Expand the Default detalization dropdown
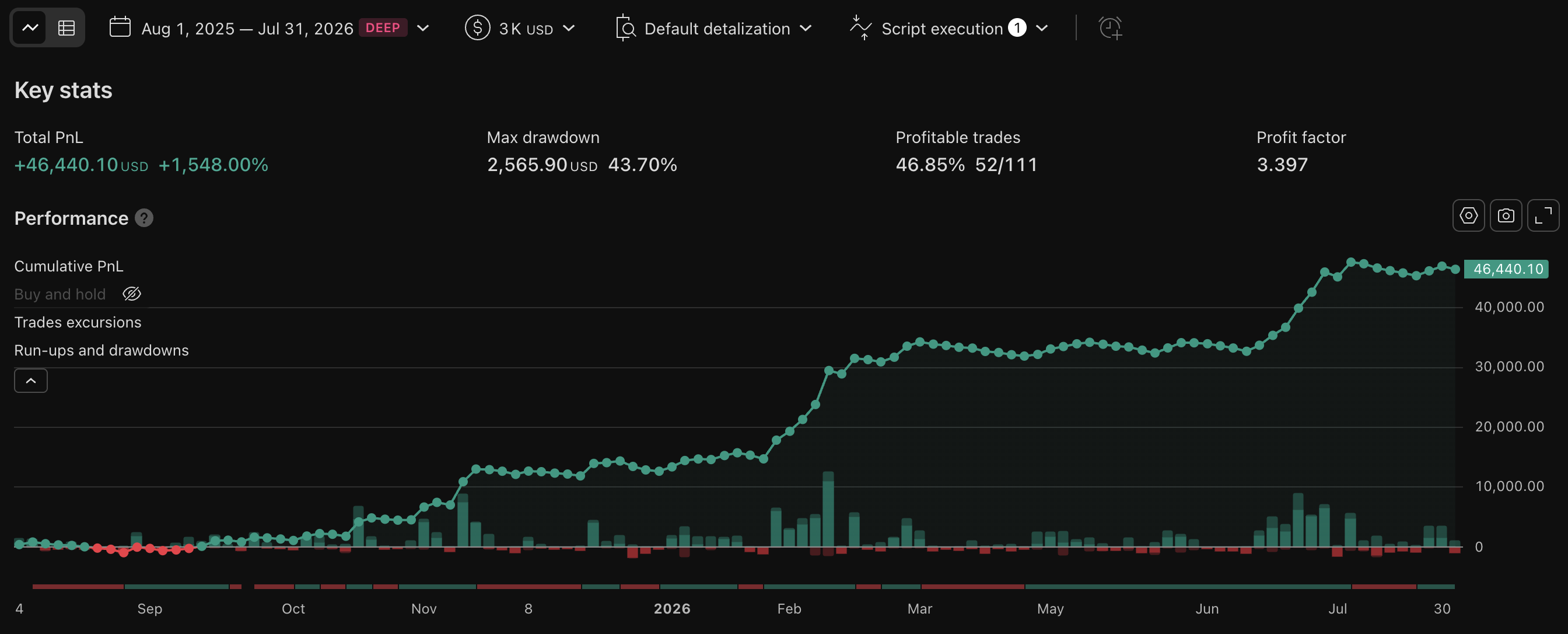Image resolution: width=1568 pixels, height=634 pixels. click(806, 28)
